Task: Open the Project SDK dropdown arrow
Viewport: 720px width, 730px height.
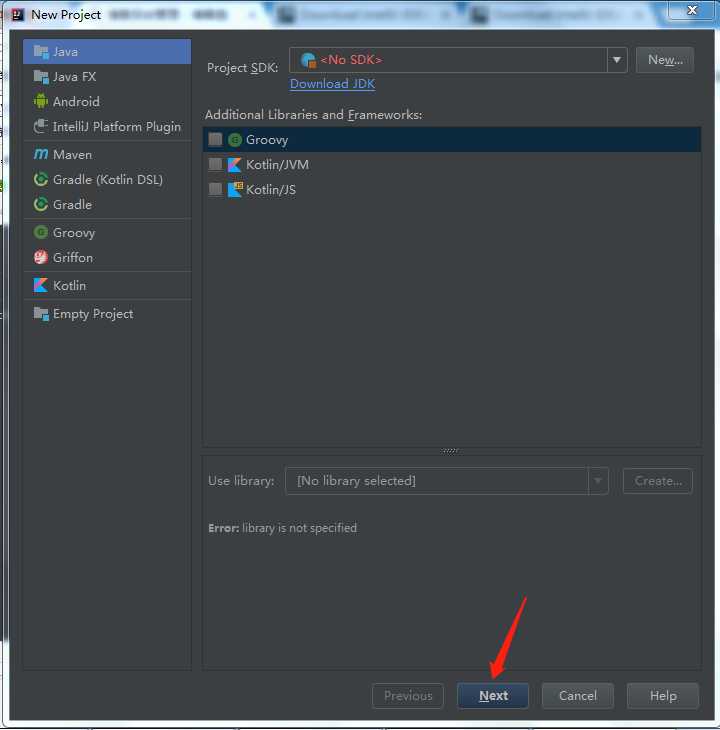Action: [617, 60]
